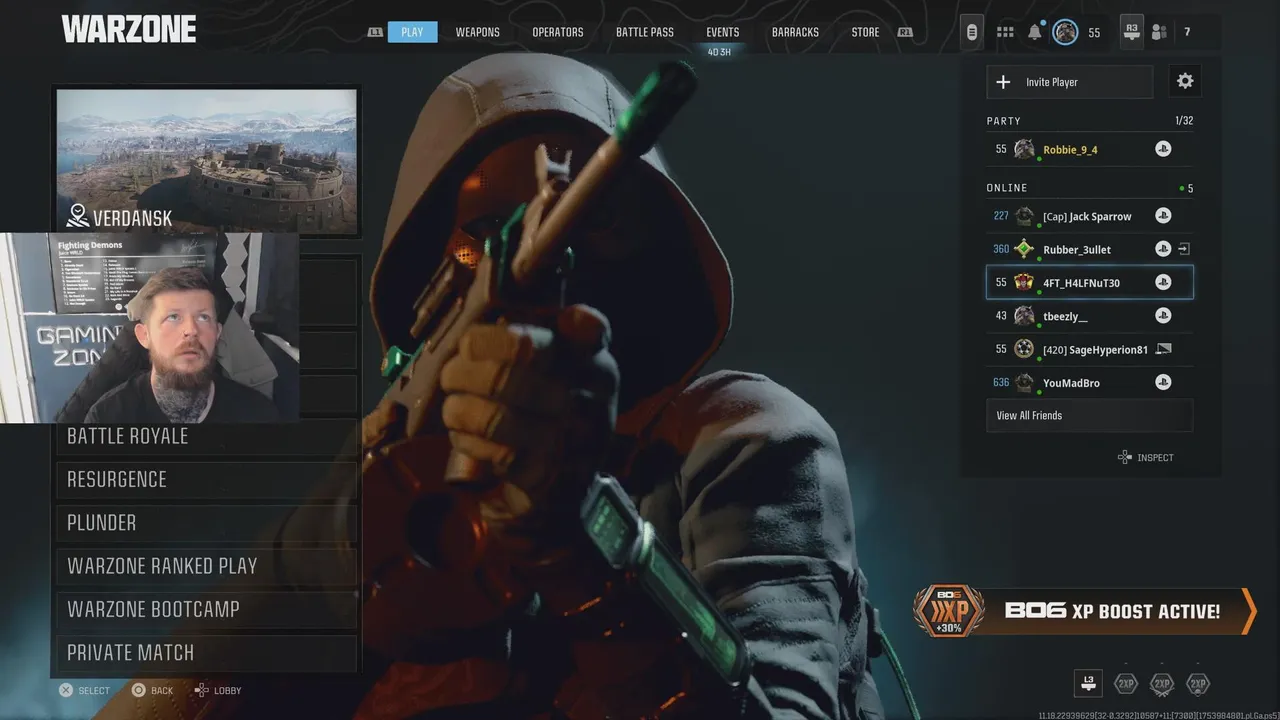Image resolution: width=1280 pixels, height=720 pixels.
Task: Select friend tbeezly__
Action: point(1090,316)
